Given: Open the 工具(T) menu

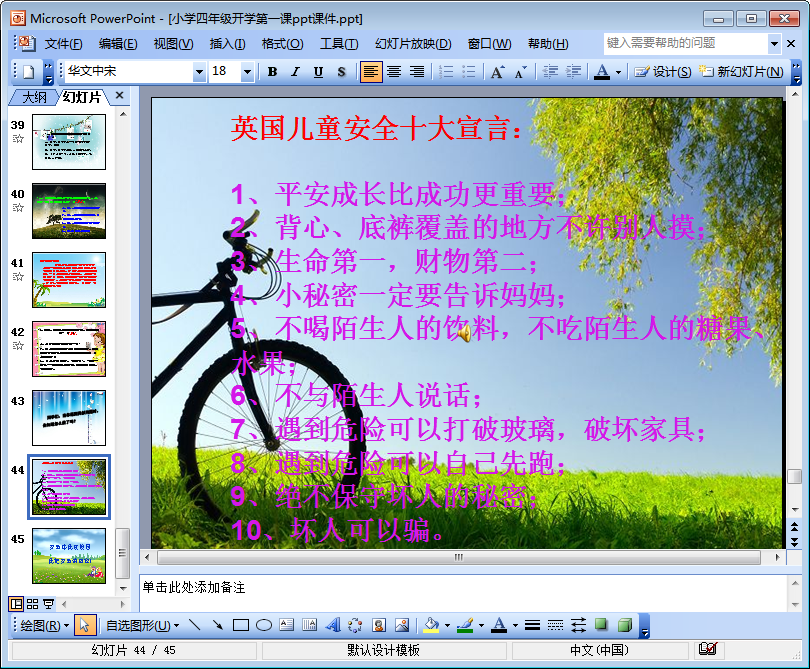Looking at the screenshot, I should coord(339,44).
